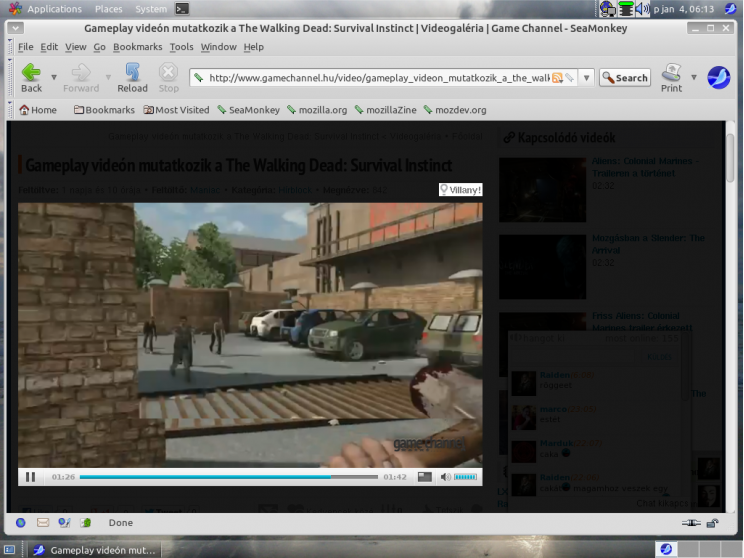744x558 pixels.
Task: Open the File menu
Action: tap(26, 47)
